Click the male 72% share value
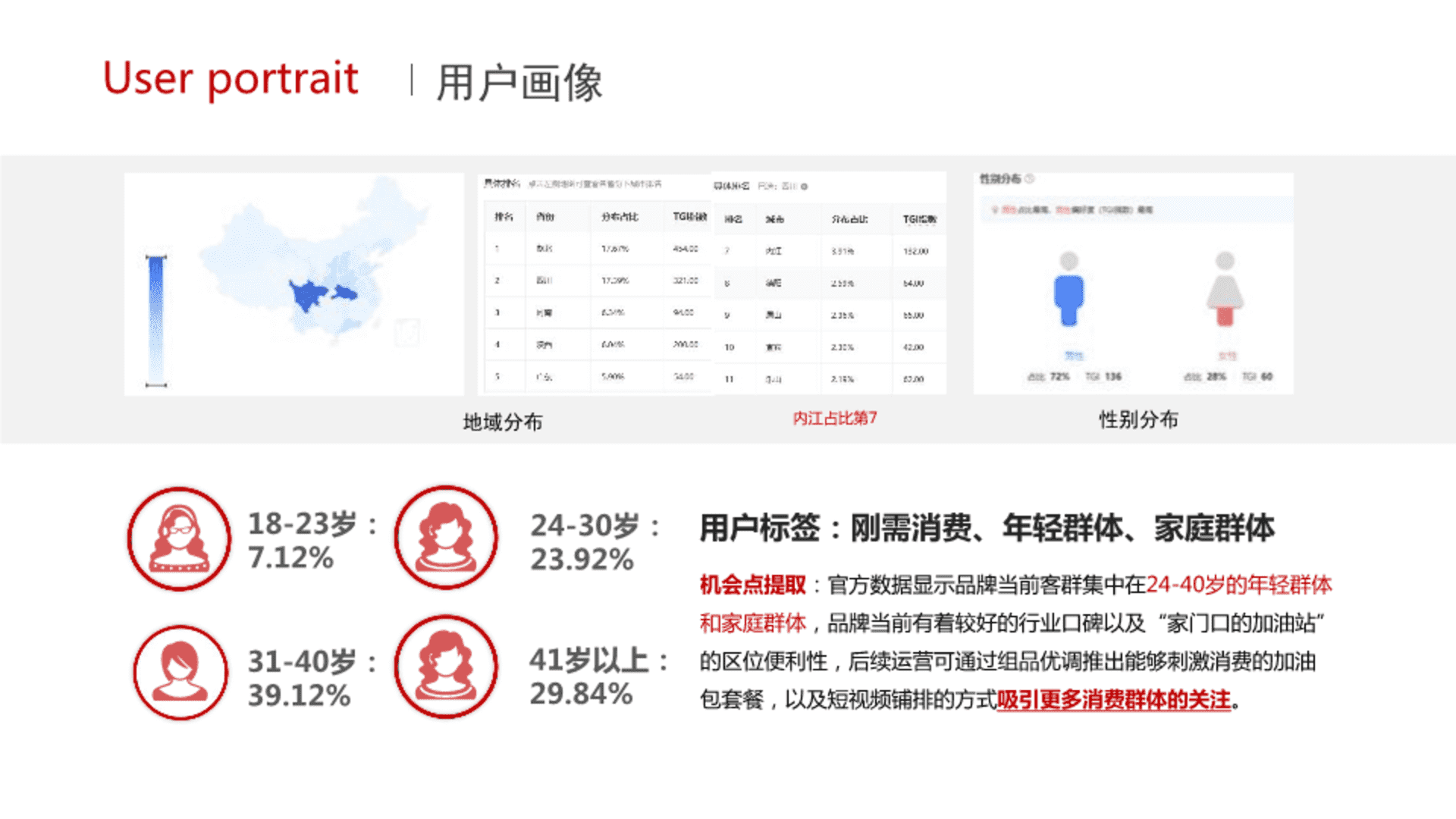This screenshot has width=1456, height=819. pyautogui.click(x=1059, y=377)
